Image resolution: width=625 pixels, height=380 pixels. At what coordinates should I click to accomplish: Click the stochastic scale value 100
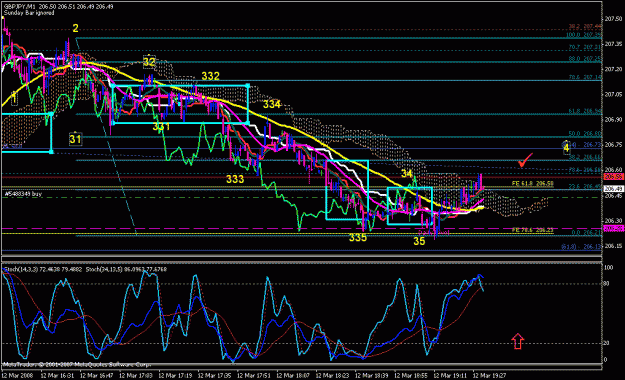609,268
